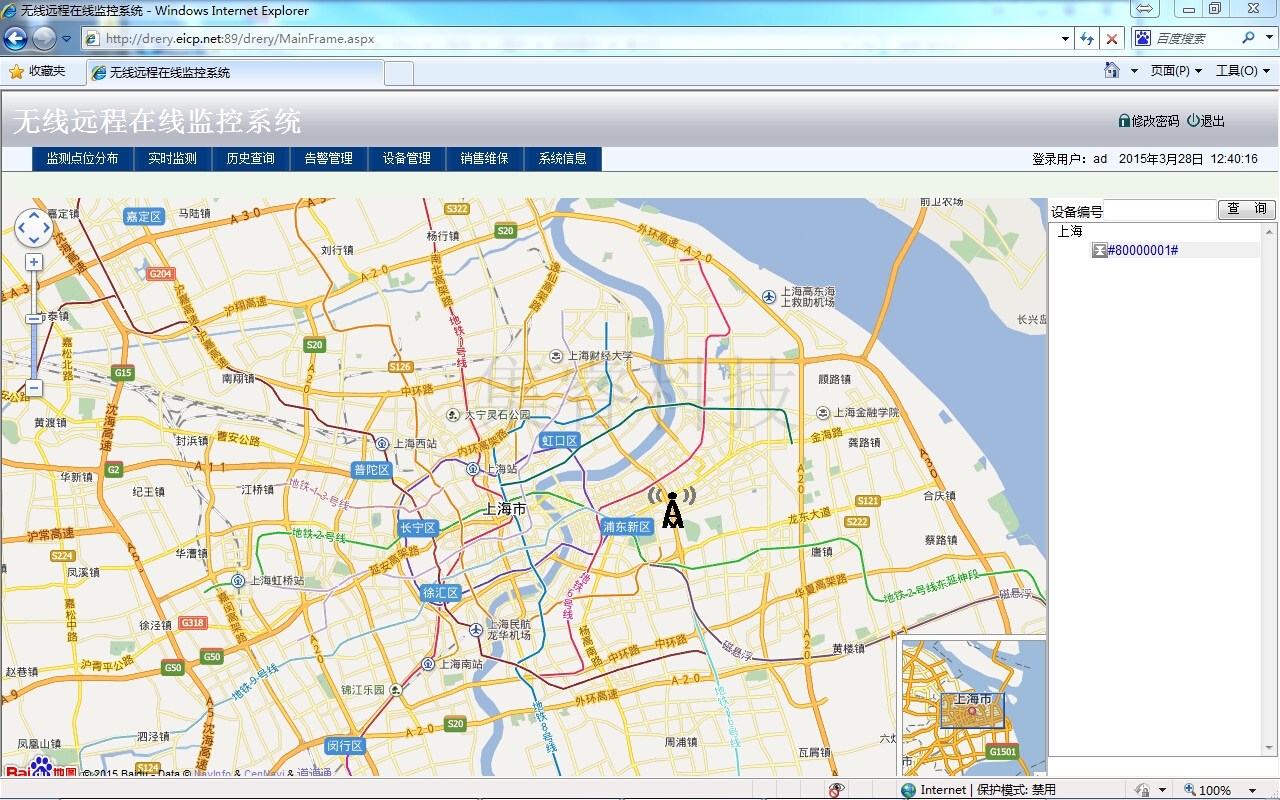Image resolution: width=1280 pixels, height=800 pixels.
Task: Expand the Home button dropdown arrow
Action: click(x=1134, y=71)
